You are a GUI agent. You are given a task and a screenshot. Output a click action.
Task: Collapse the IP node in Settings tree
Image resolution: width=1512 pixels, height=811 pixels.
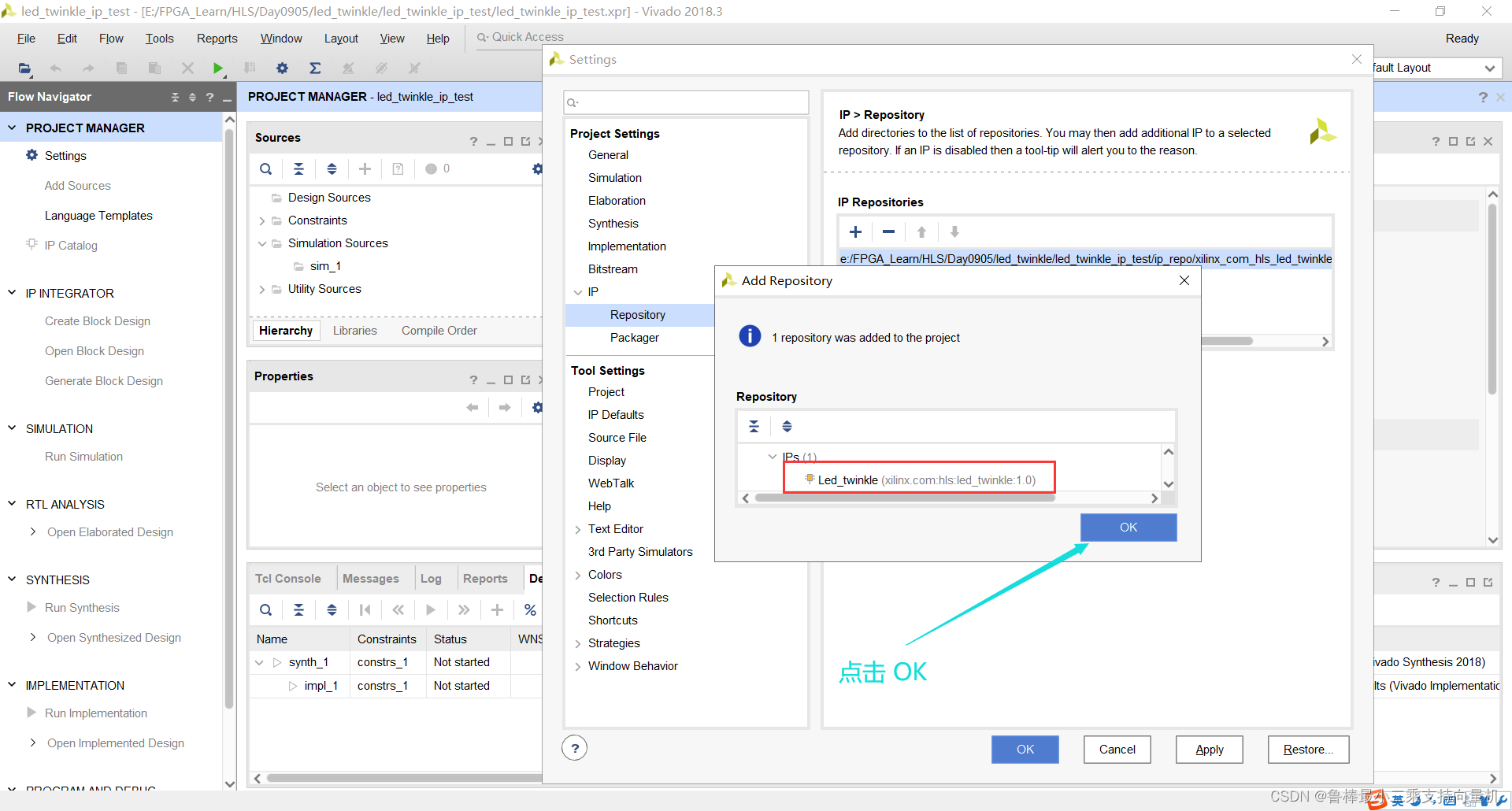click(x=578, y=292)
